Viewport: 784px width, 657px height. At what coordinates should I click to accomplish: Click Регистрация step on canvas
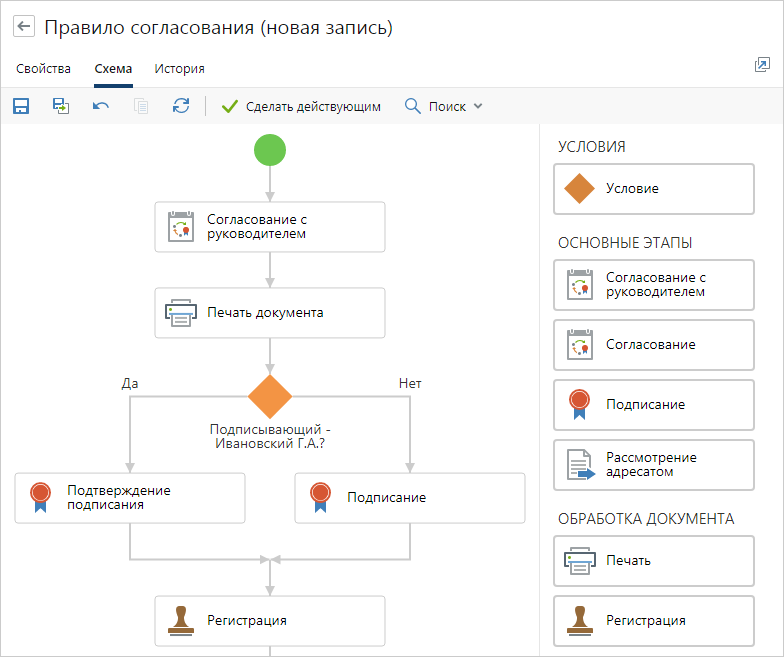point(269,621)
